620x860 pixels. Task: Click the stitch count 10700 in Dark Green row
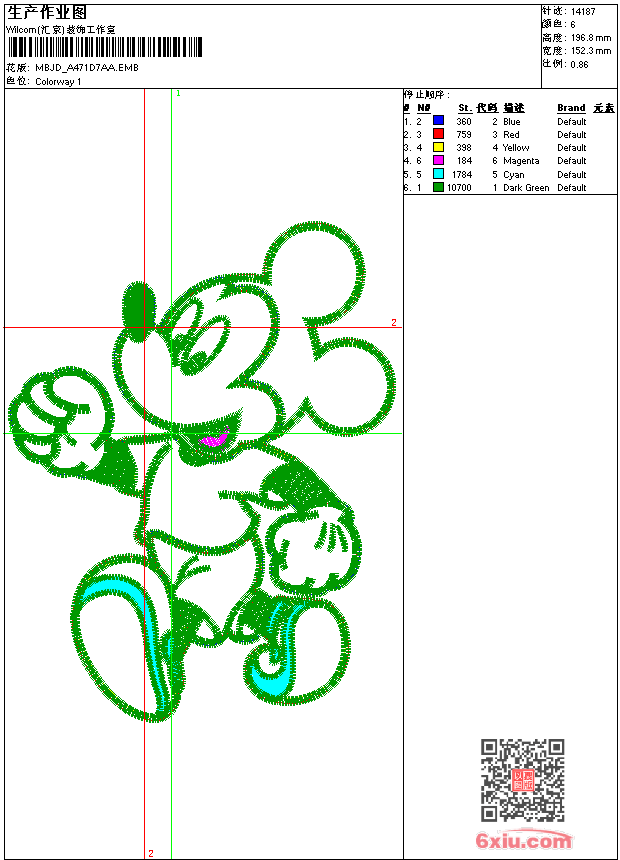click(459, 188)
